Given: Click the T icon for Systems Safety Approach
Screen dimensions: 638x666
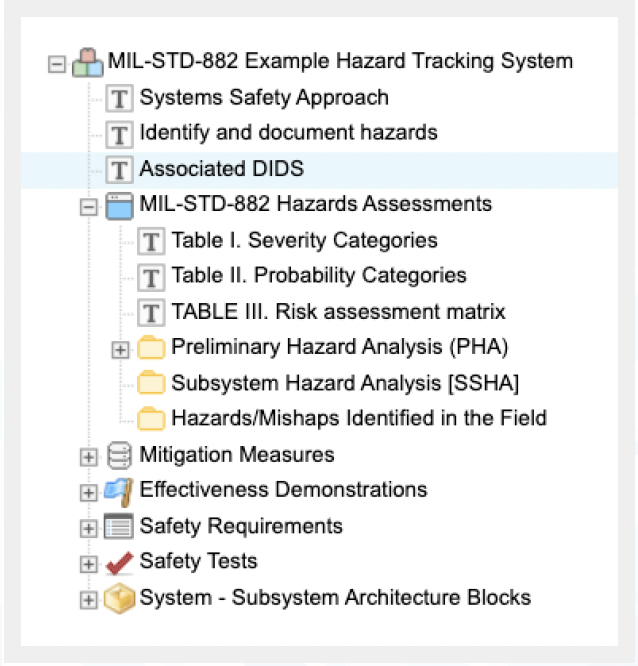Looking at the screenshot, I should pos(119,99).
